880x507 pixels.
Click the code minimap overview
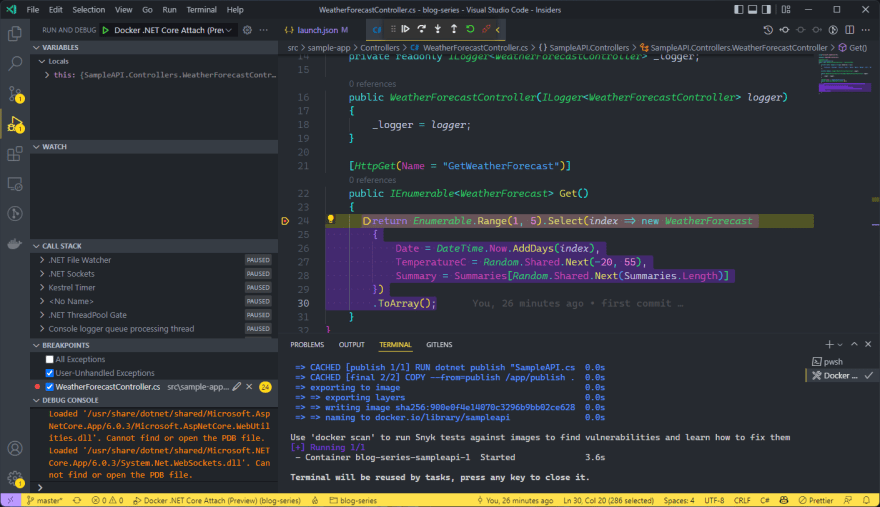click(844, 73)
